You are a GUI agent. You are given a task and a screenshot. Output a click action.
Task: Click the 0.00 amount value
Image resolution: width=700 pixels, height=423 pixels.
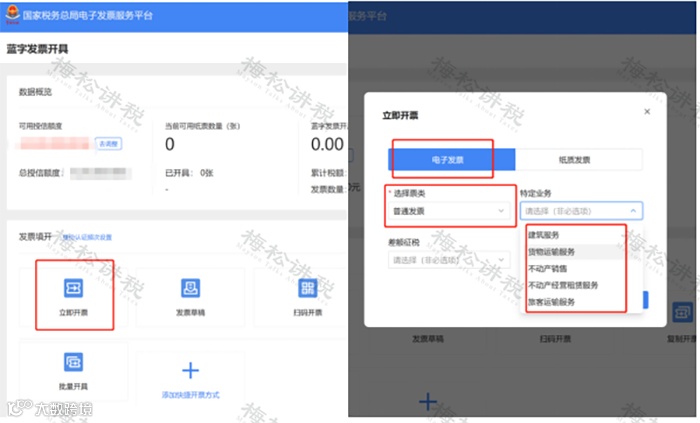click(327, 145)
